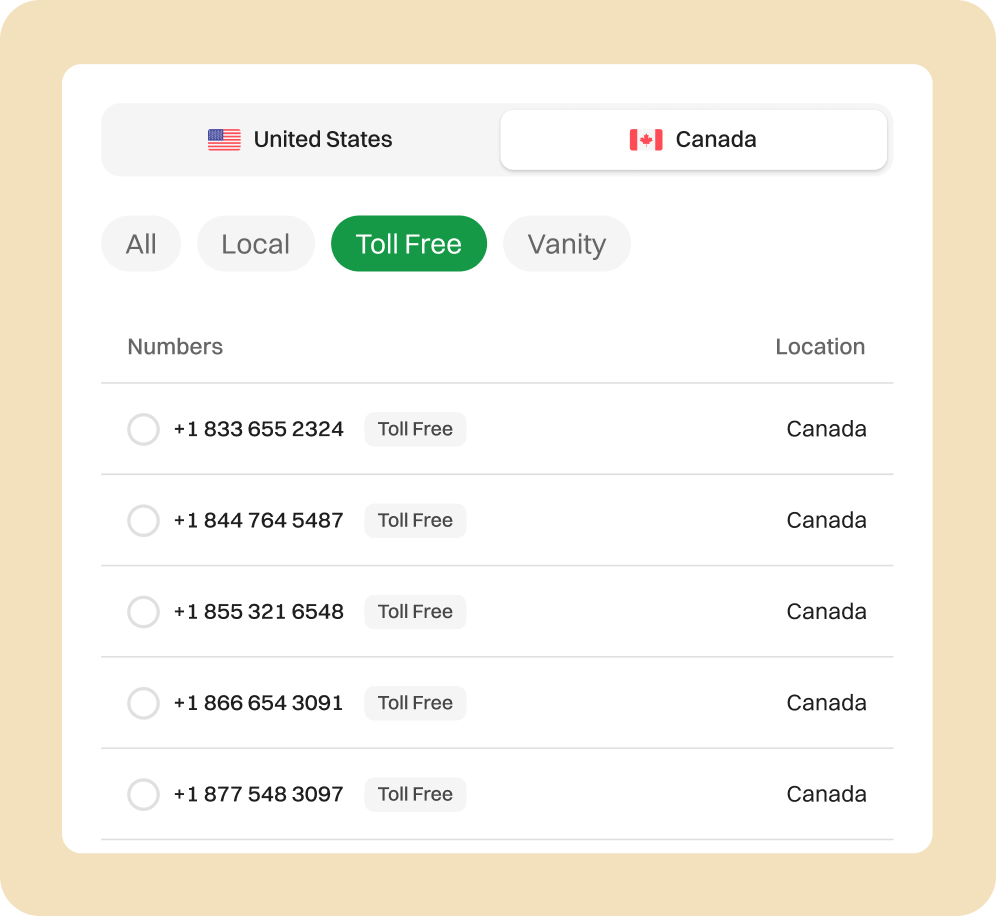
Task: Select radio button for +1 877 548 3097
Action: 143,795
